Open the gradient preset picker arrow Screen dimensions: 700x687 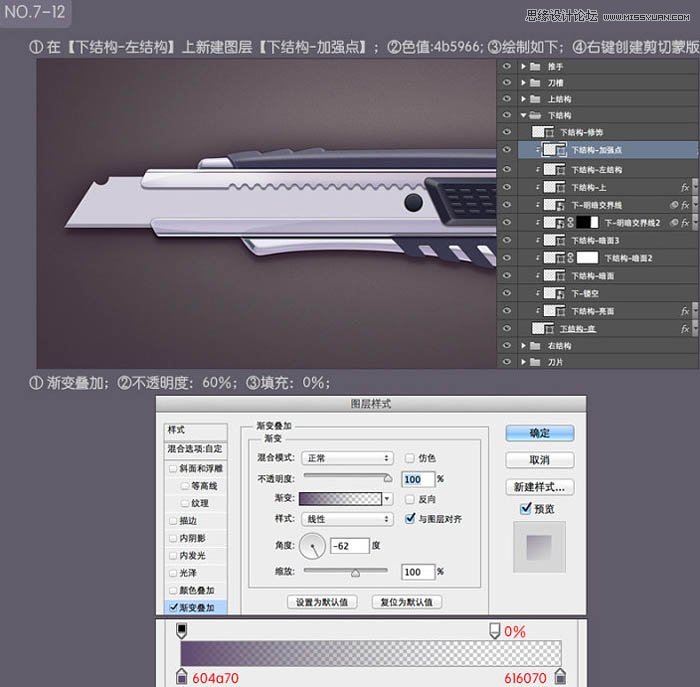(x=388, y=499)
